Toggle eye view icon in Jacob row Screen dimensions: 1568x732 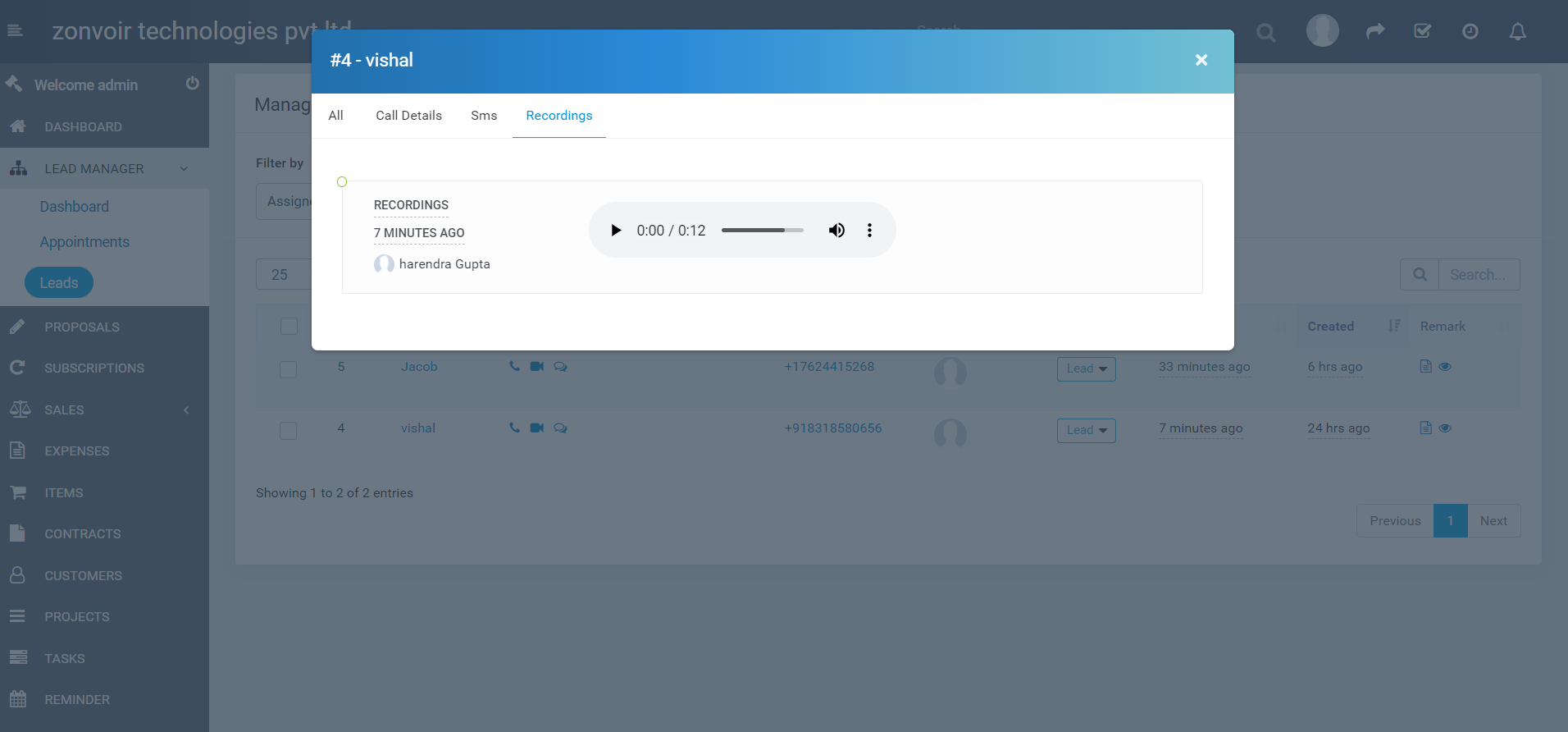[x=1445, y=367]
